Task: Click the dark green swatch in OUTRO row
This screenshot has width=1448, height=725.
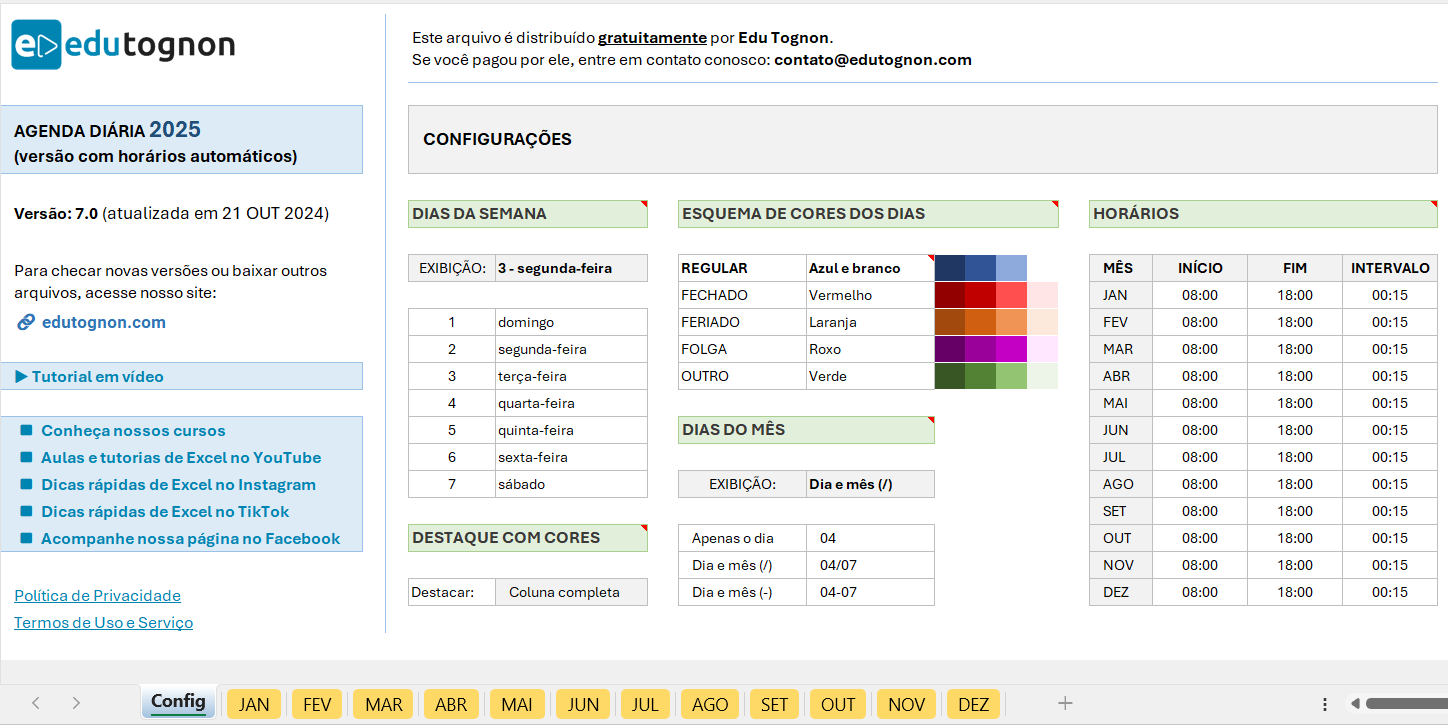Action: pos(950,376)
